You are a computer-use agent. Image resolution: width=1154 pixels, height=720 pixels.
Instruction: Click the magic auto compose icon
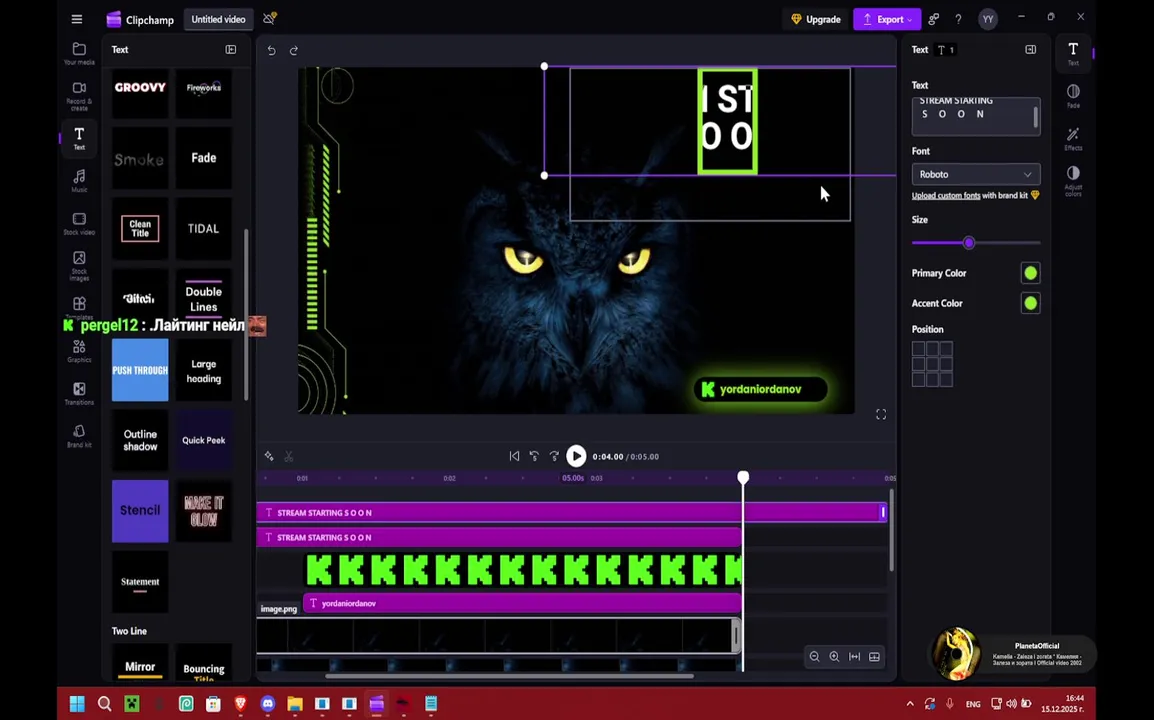point(269,456)
